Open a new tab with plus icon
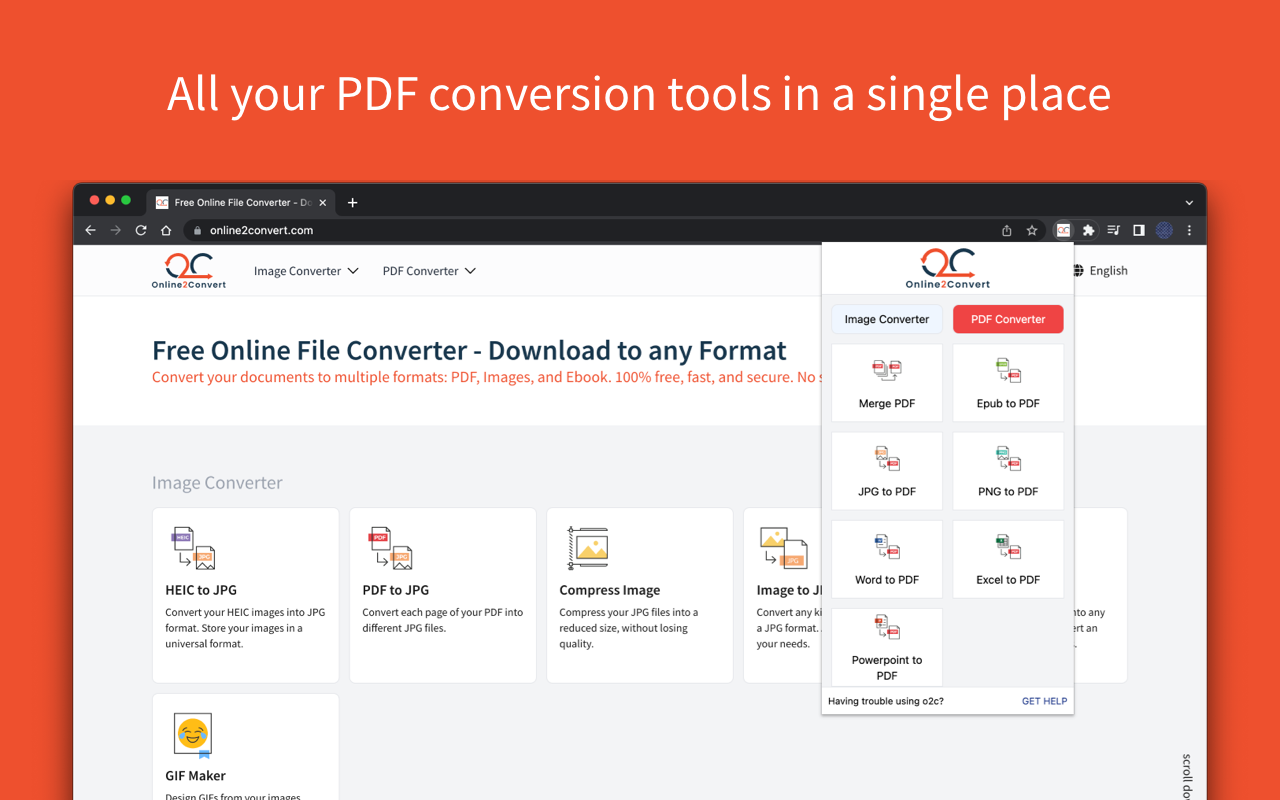The image size is (1280, 800). pyautogui.click(x=352, y=202)
